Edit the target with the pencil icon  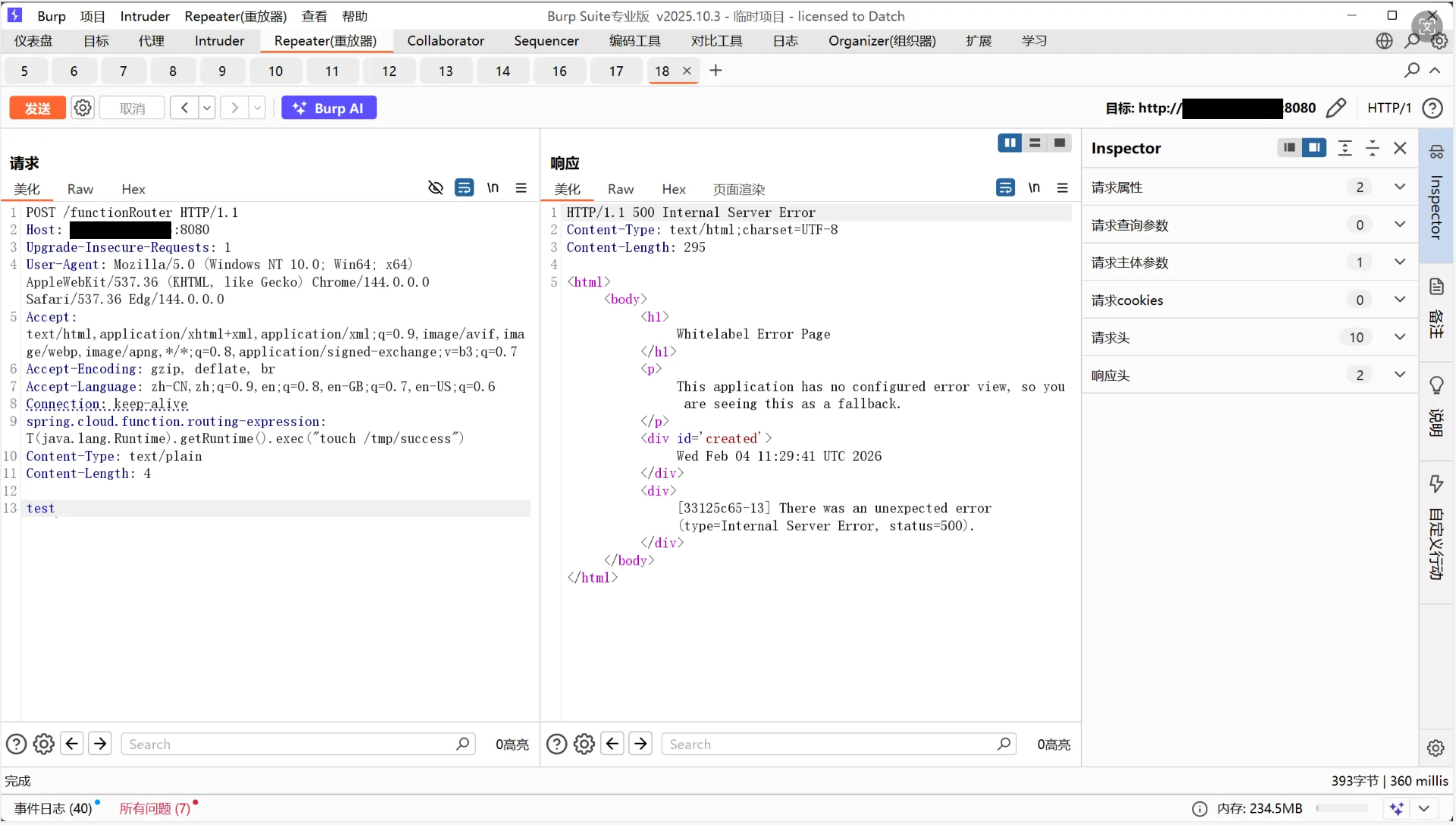1336,108
